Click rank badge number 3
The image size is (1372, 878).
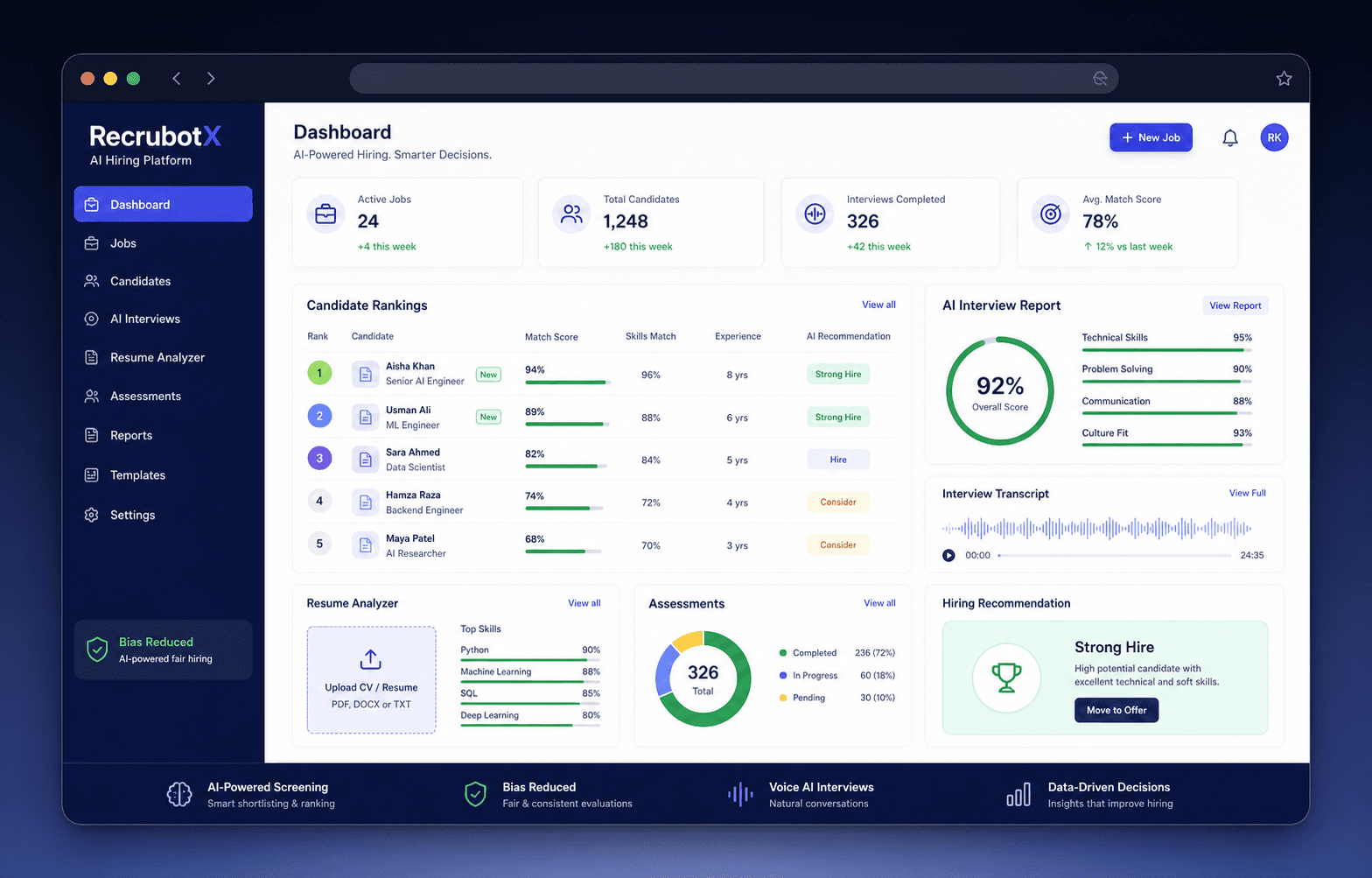(319, 458)
